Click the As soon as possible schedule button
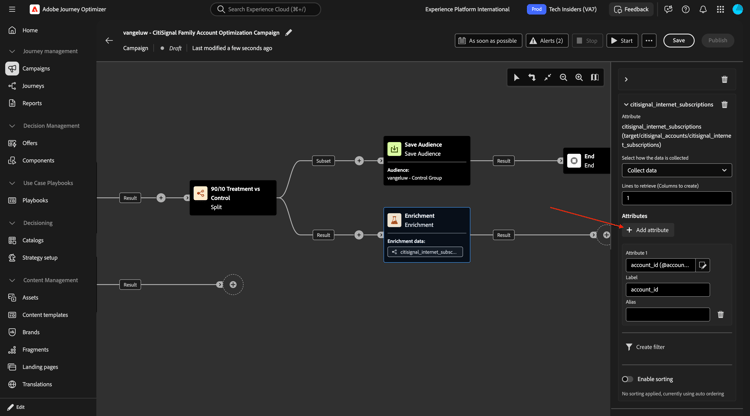750x416 pixels. [488, 41]
